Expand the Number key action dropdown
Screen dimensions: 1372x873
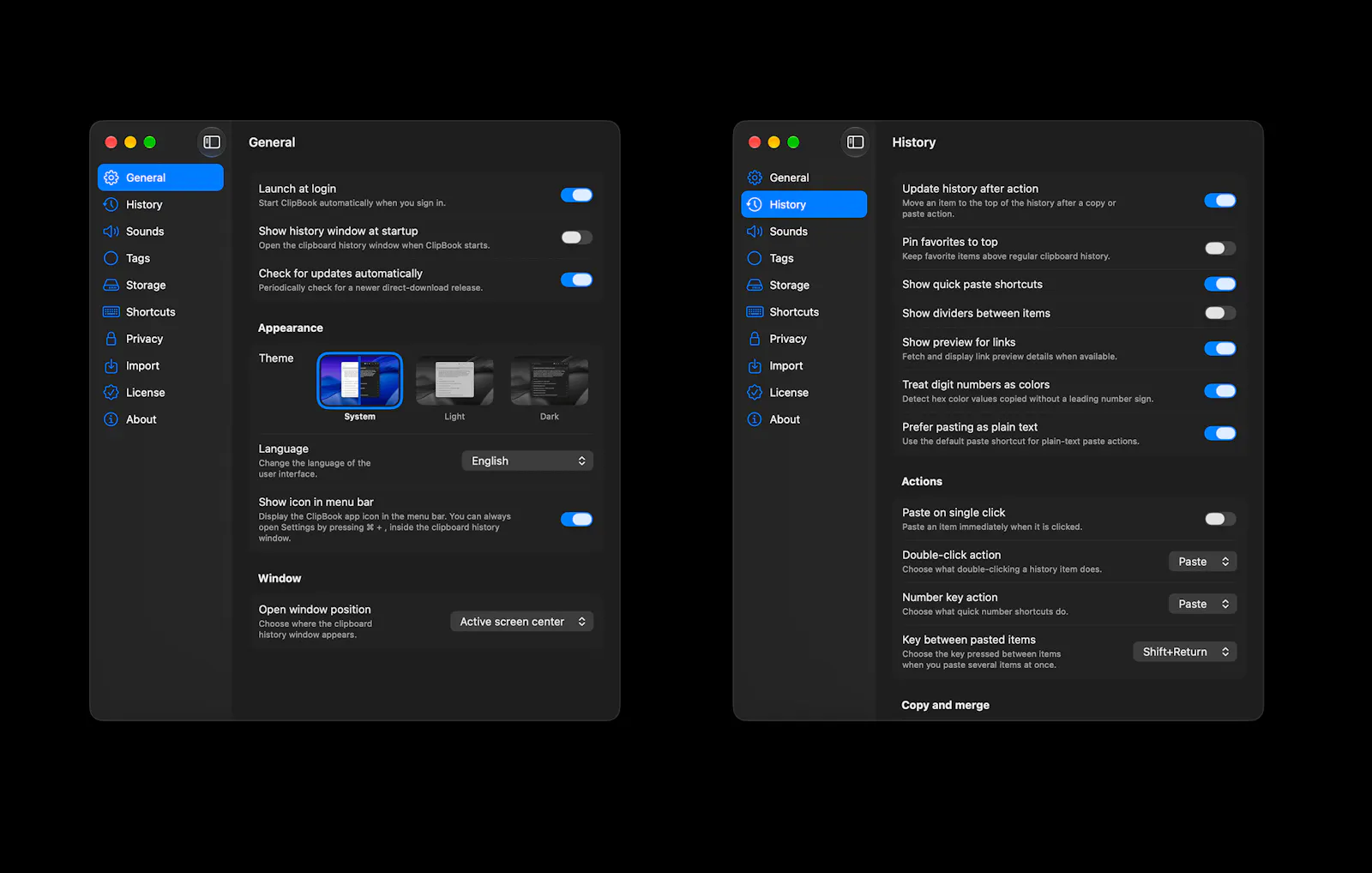click(1203, 604)
